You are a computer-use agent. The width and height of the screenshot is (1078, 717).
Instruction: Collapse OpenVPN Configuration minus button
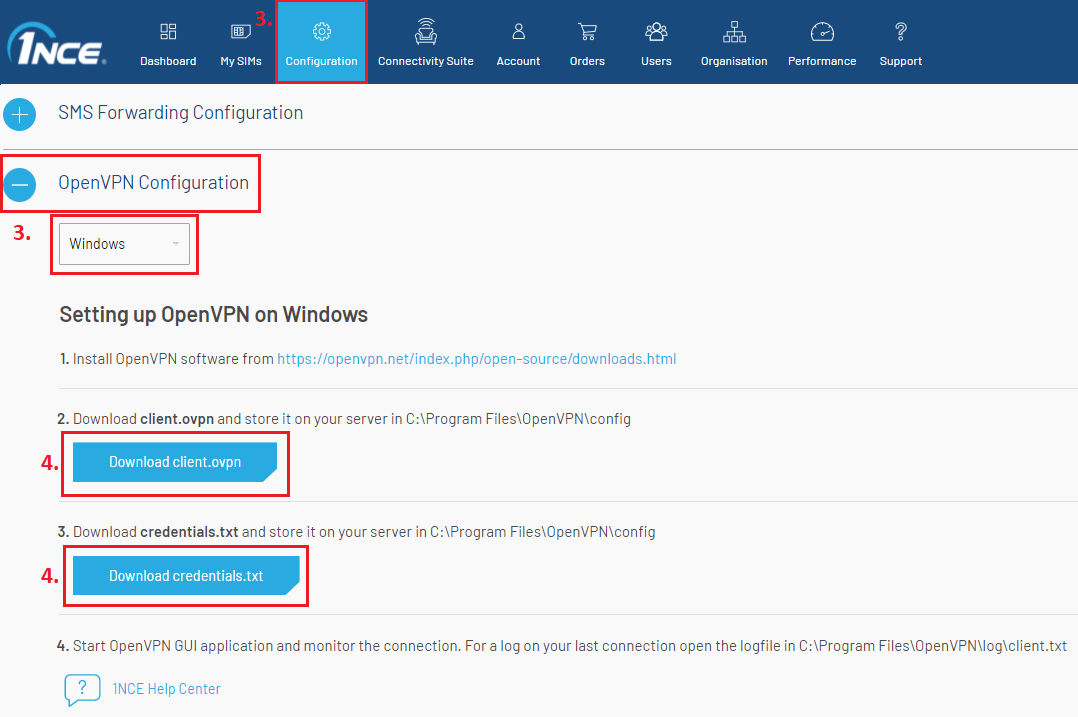point(19,184)
